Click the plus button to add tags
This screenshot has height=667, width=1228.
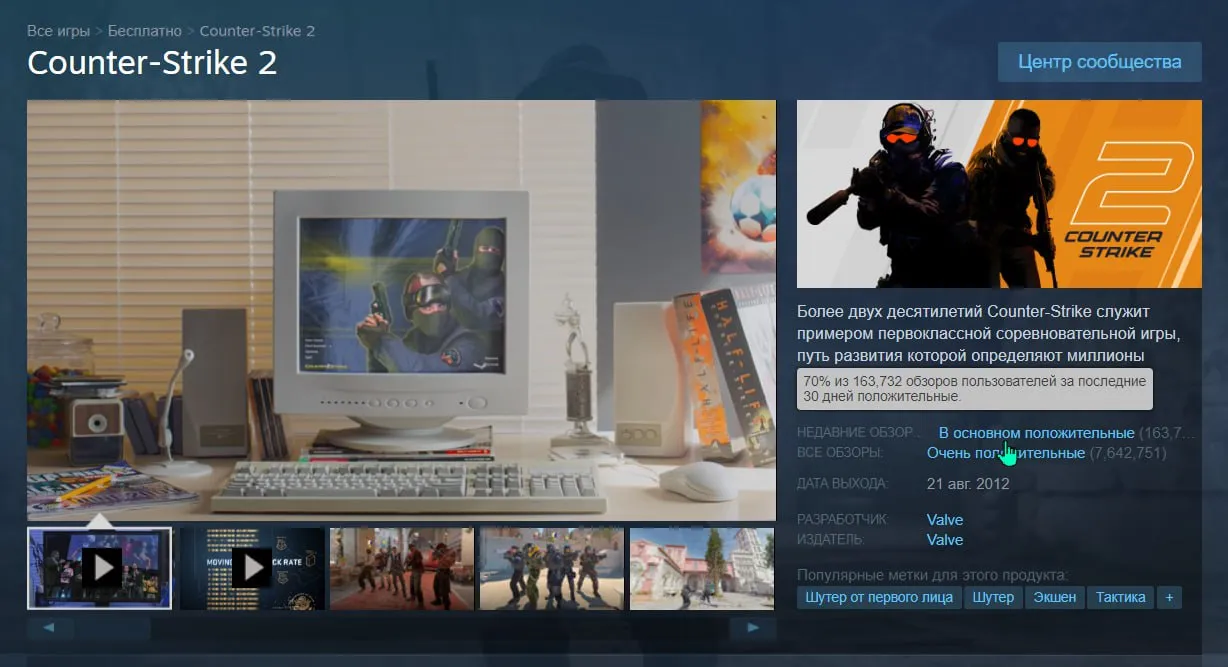(1169, 597)
